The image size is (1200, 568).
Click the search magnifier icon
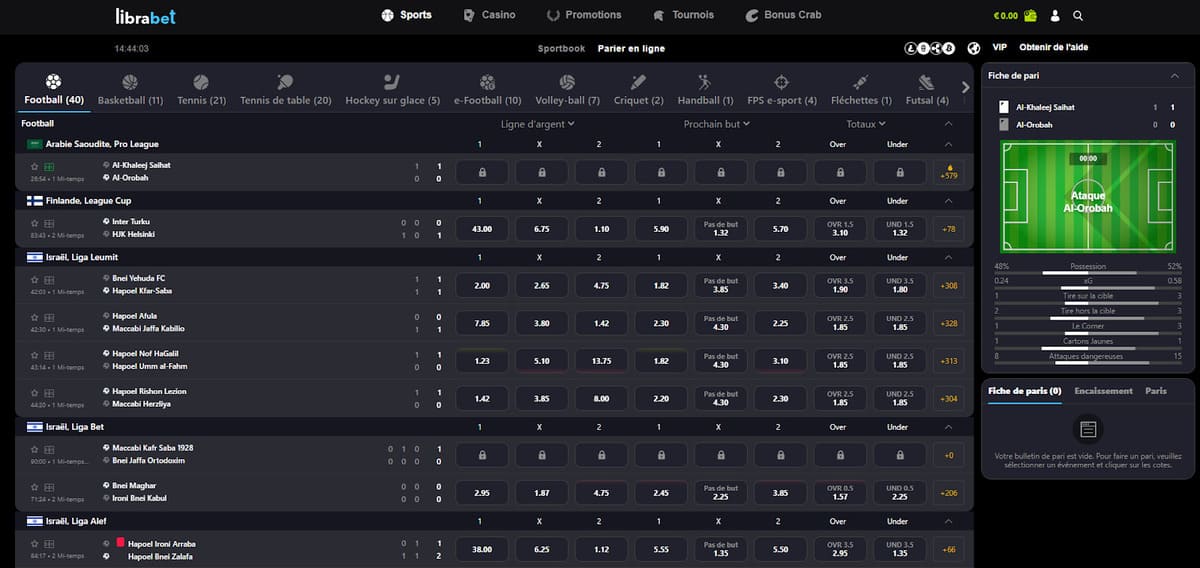1078,15
